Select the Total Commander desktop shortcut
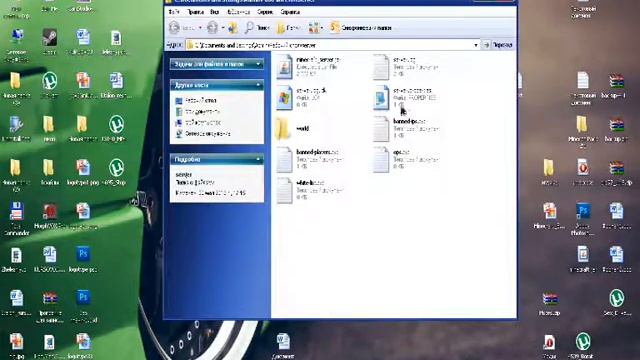640x360 pixels. tap(16, 218)
